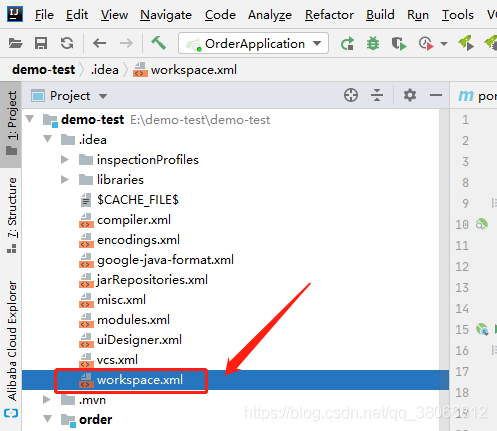Click the green Run icon
Screen dimensions: 497x431
[x=347, y=43]
